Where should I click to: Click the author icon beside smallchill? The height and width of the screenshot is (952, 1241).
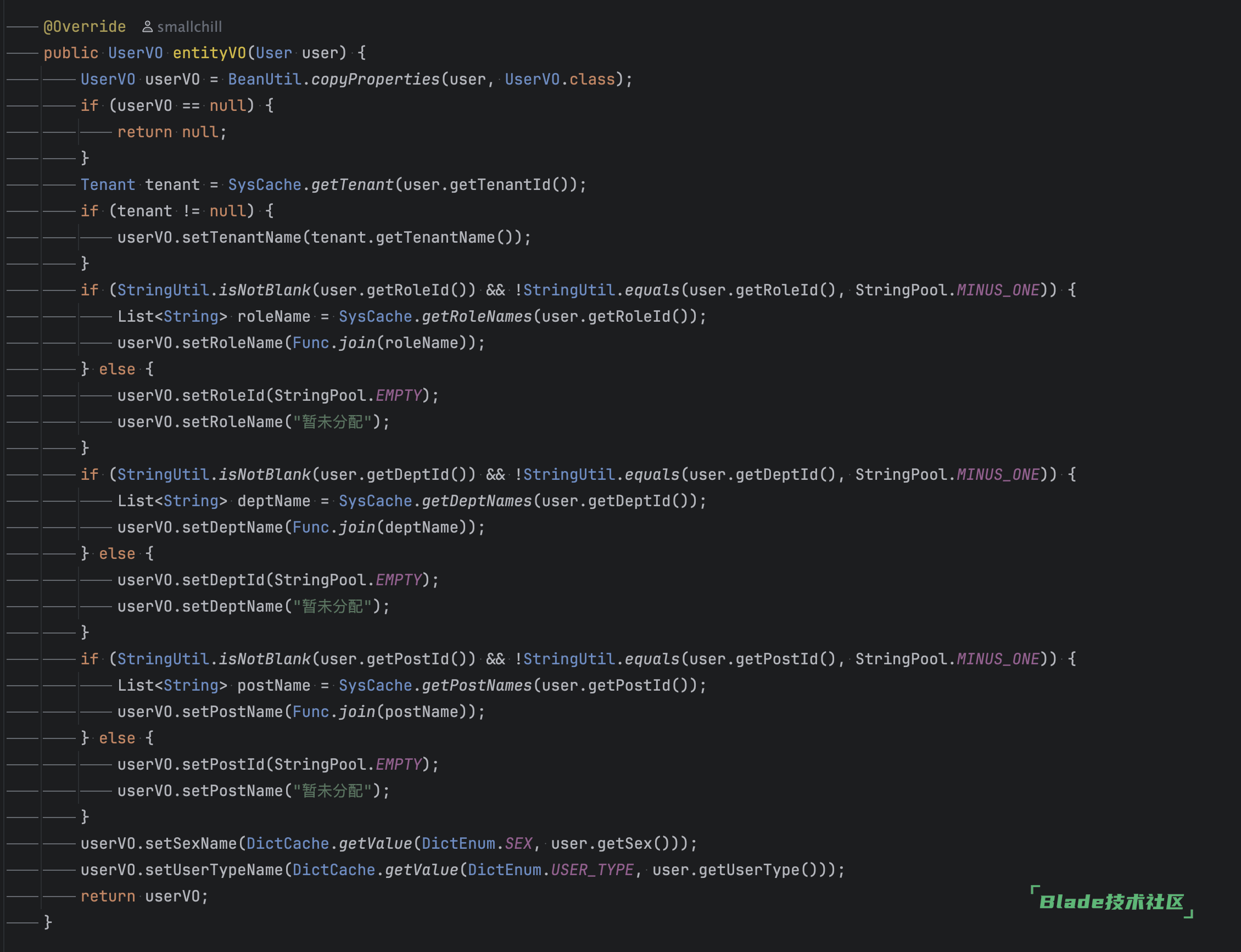point(147,27)
